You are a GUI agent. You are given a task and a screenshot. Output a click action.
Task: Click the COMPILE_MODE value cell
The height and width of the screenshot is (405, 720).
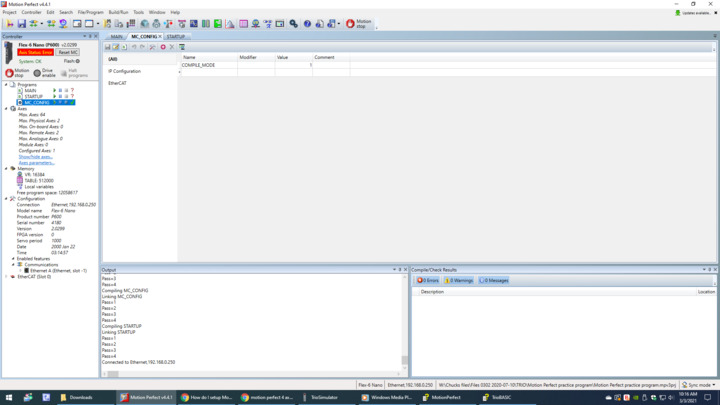(293, 65)
